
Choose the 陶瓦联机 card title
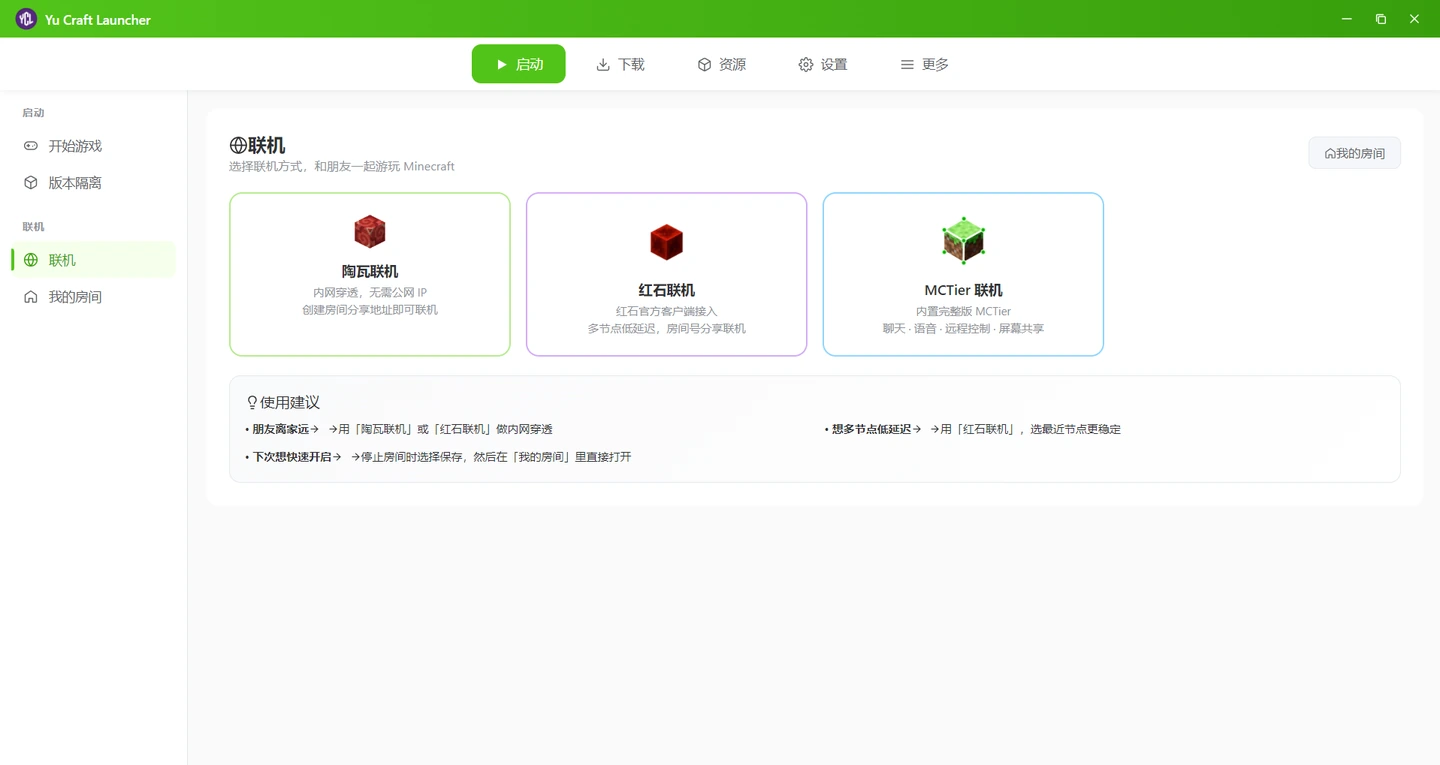coord(370,271)
